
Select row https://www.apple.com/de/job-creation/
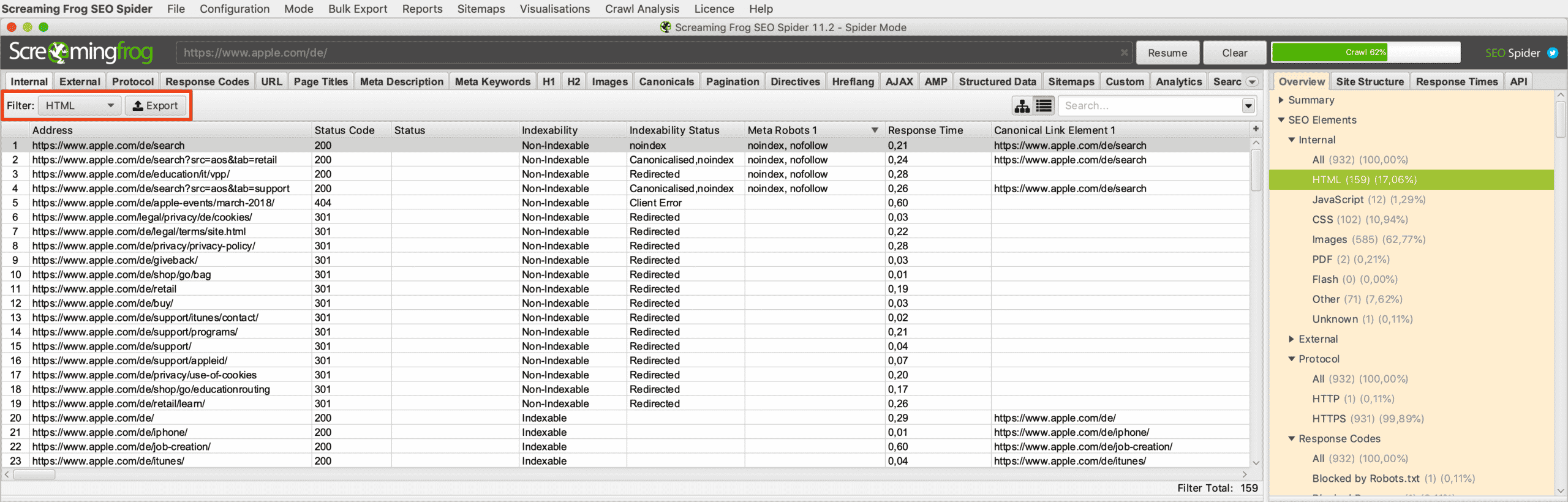point(625,447)
